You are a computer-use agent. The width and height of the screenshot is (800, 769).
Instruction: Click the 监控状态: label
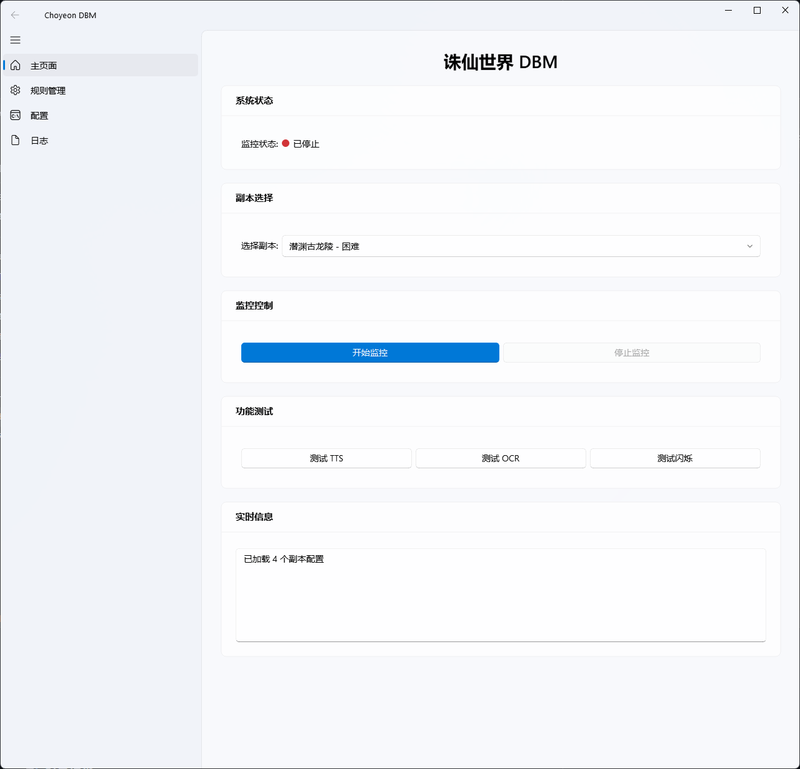259,144
